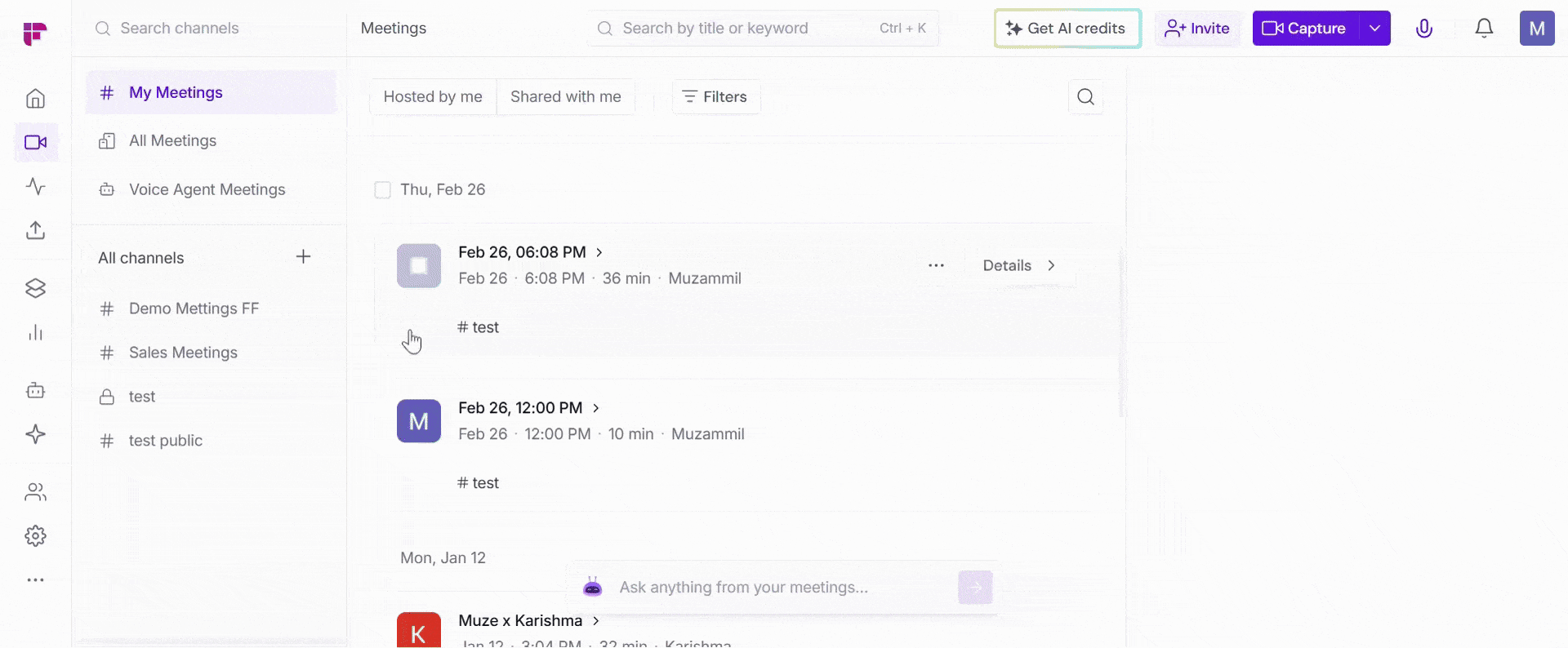The width and height of the screenshot is (1568, 648).
Task: Expand the Feb 26, 06:08 PM title chevron
Action: tap(599, 253)
